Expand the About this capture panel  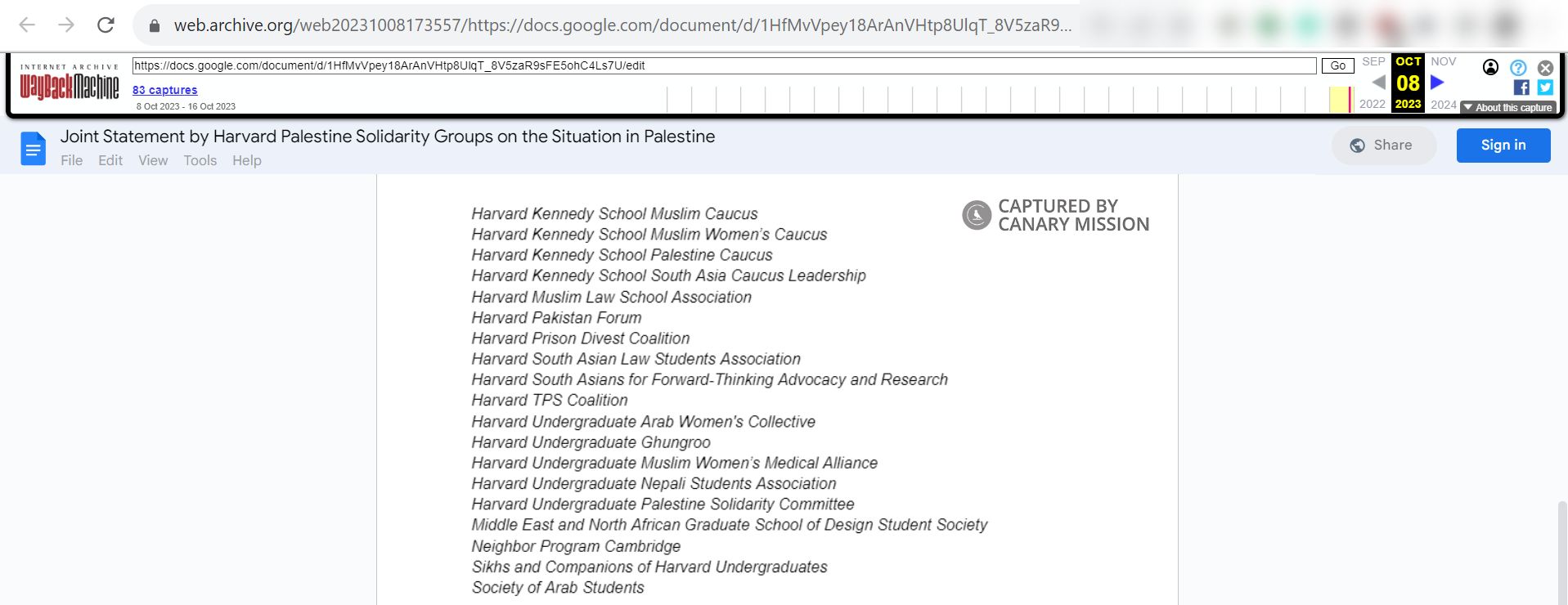(1507, 107)
